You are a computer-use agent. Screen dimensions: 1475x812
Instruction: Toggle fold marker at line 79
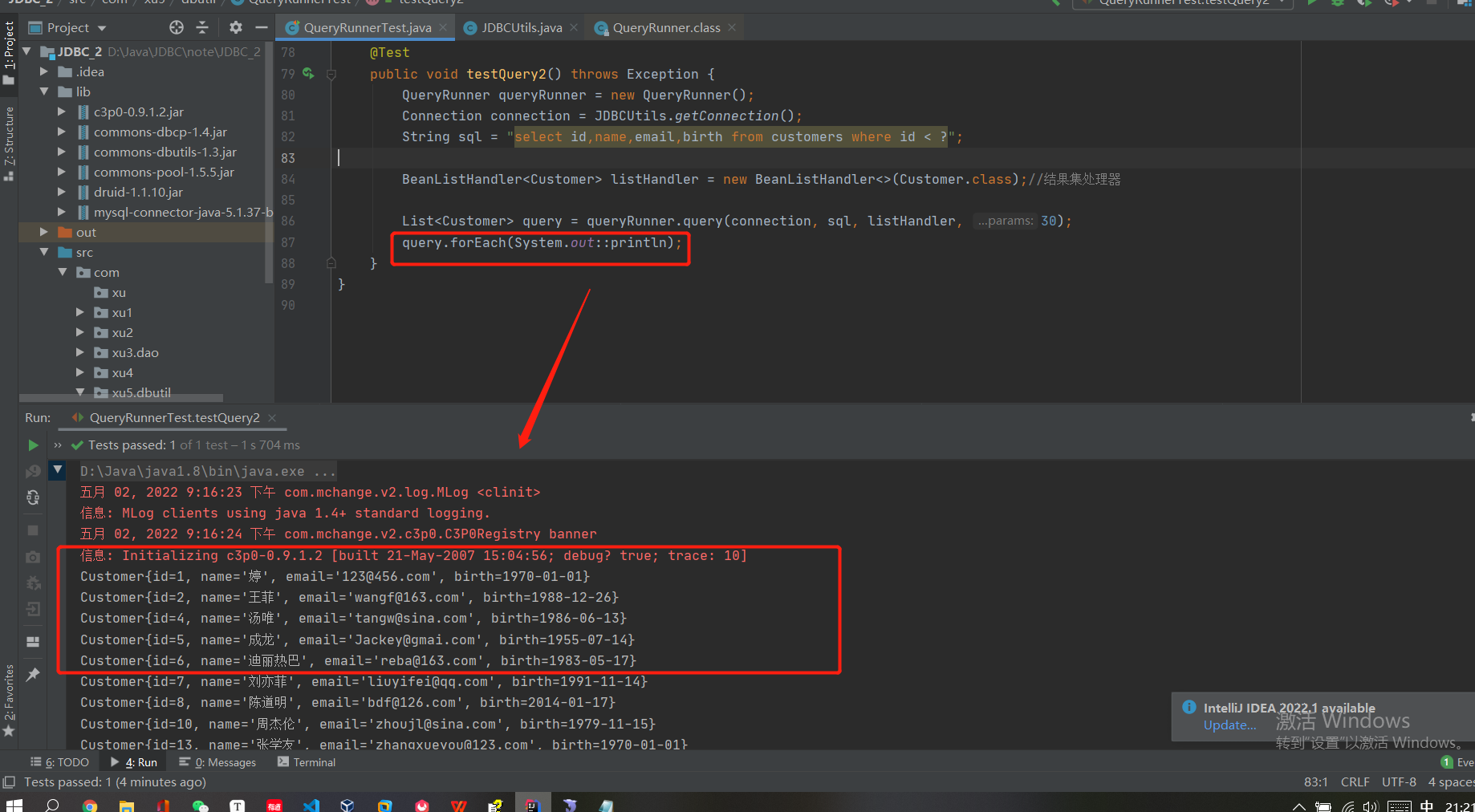331,75
